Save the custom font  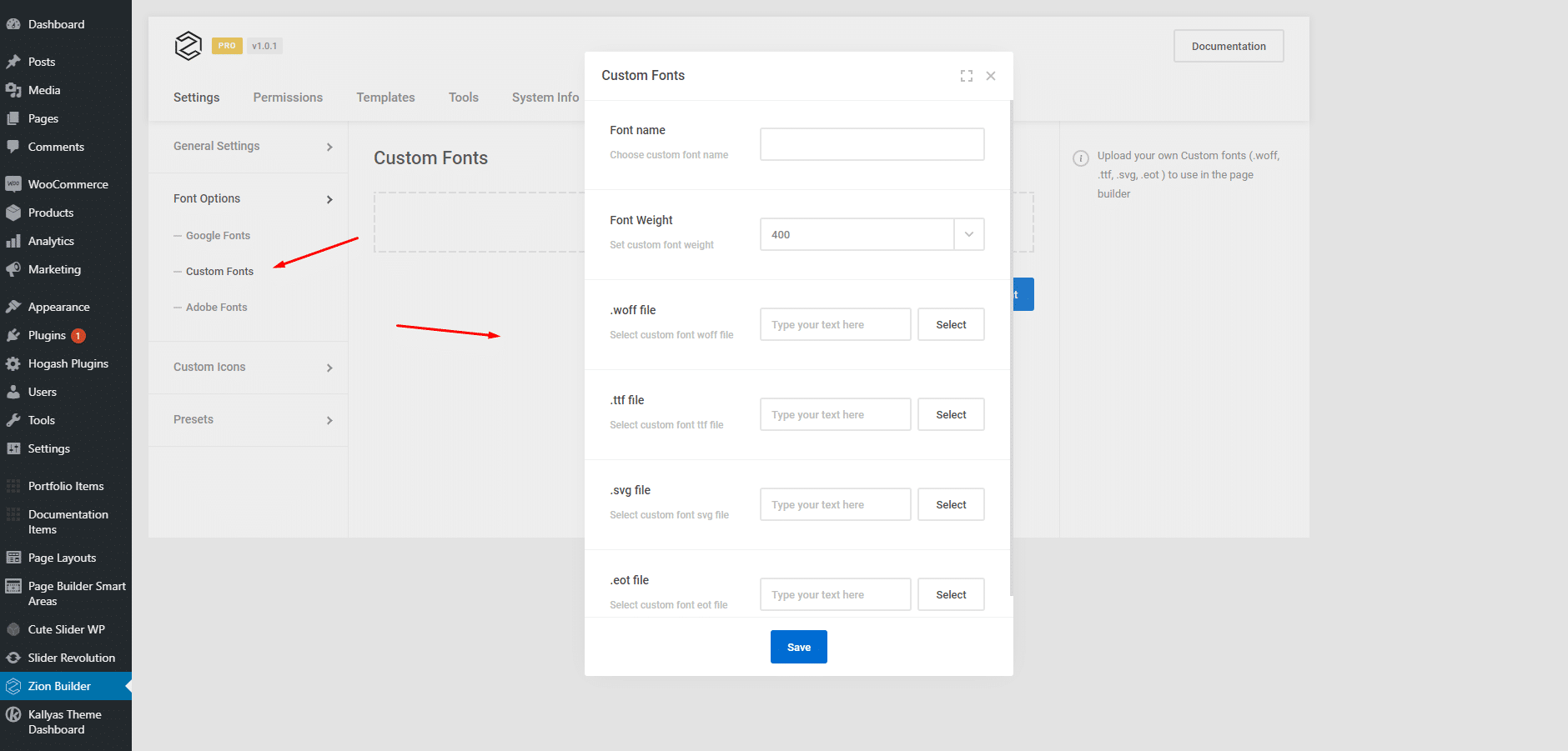[799, 647]
